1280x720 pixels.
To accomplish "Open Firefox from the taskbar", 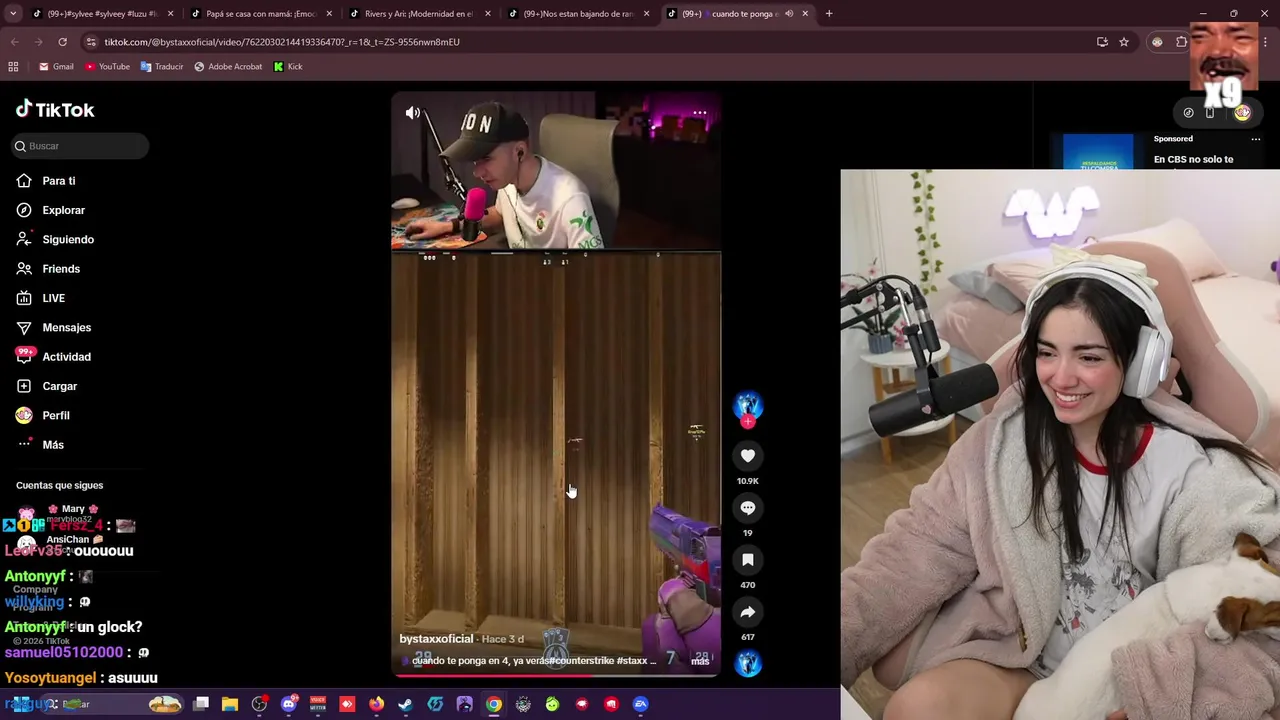I will (x=376, y=704).
